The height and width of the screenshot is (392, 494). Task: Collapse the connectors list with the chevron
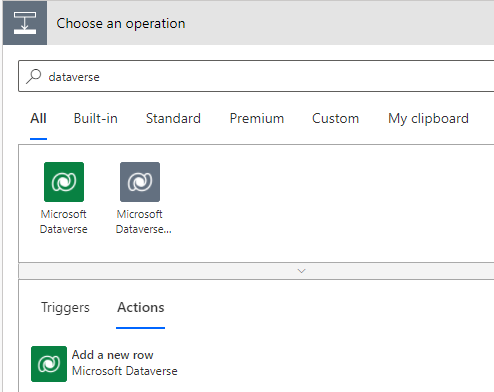tap(301, 271)
